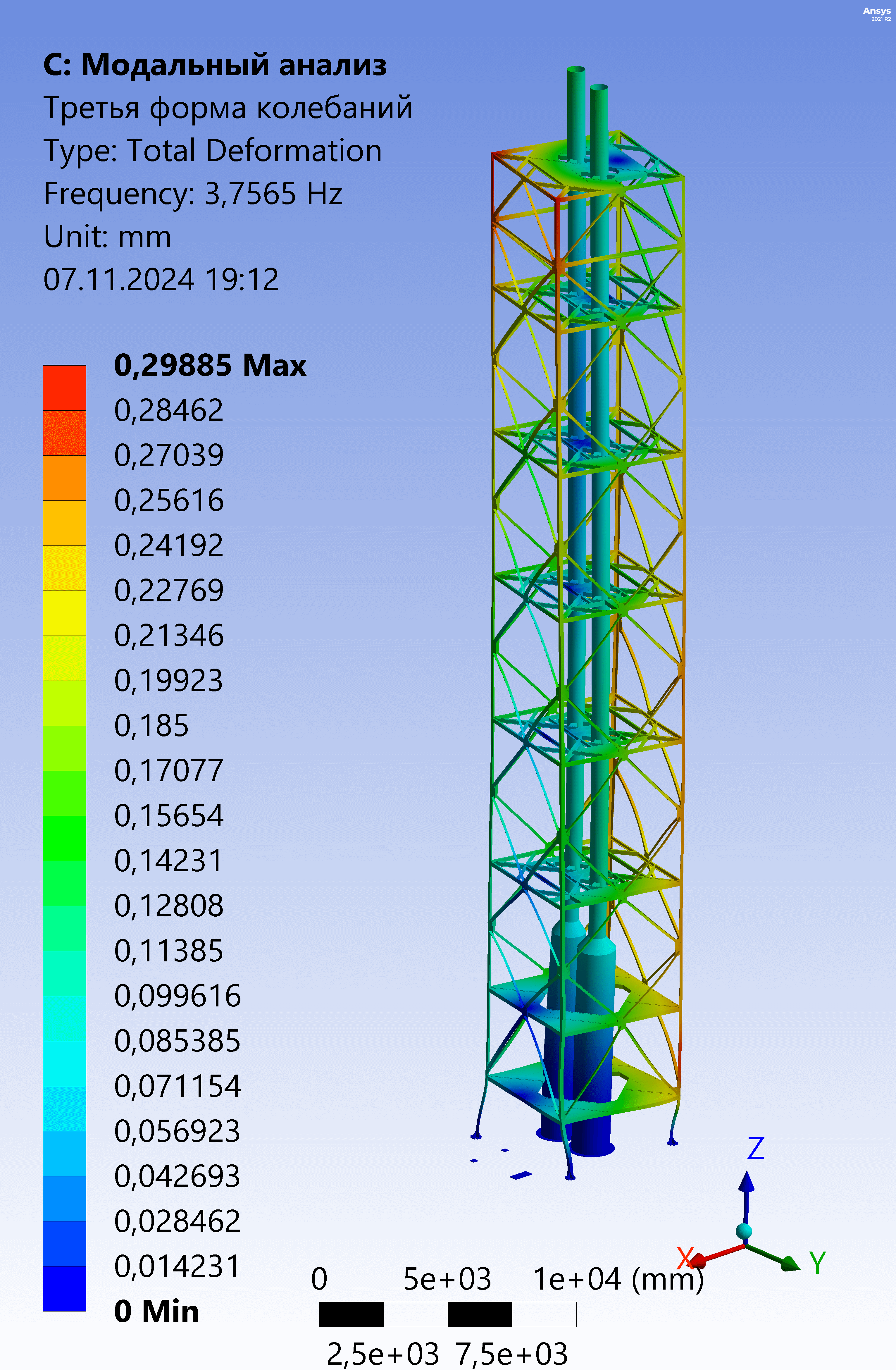Click the cyan isometric sphere on the triad
Screen dimensions: 896x1370
744,1231
